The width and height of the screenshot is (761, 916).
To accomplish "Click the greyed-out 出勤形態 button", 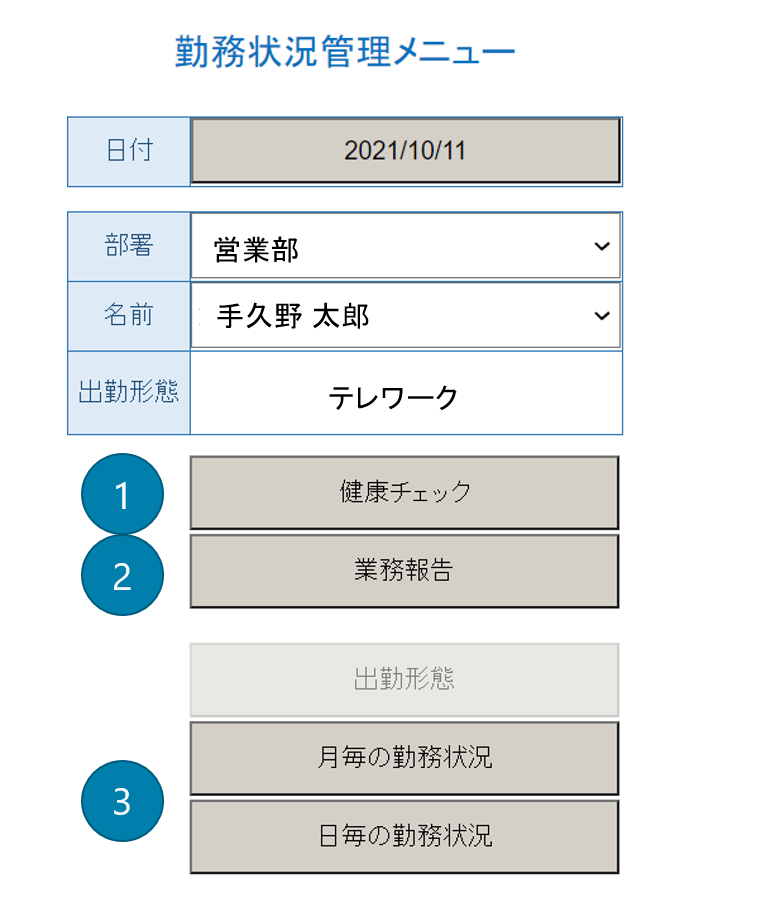I will [404, 679].
